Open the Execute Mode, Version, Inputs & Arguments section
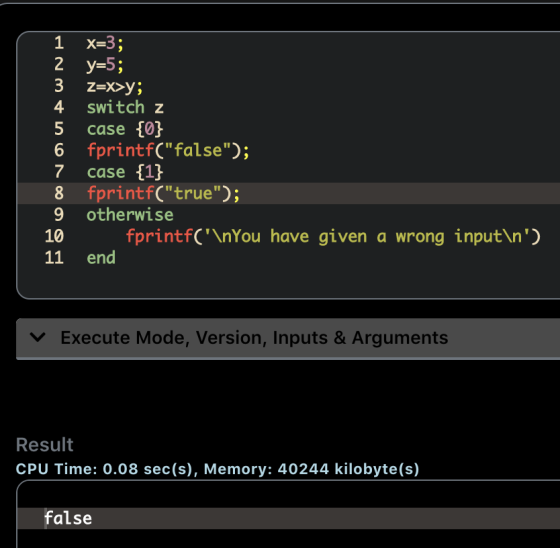560x548 pixels. [x=288, y=338]
